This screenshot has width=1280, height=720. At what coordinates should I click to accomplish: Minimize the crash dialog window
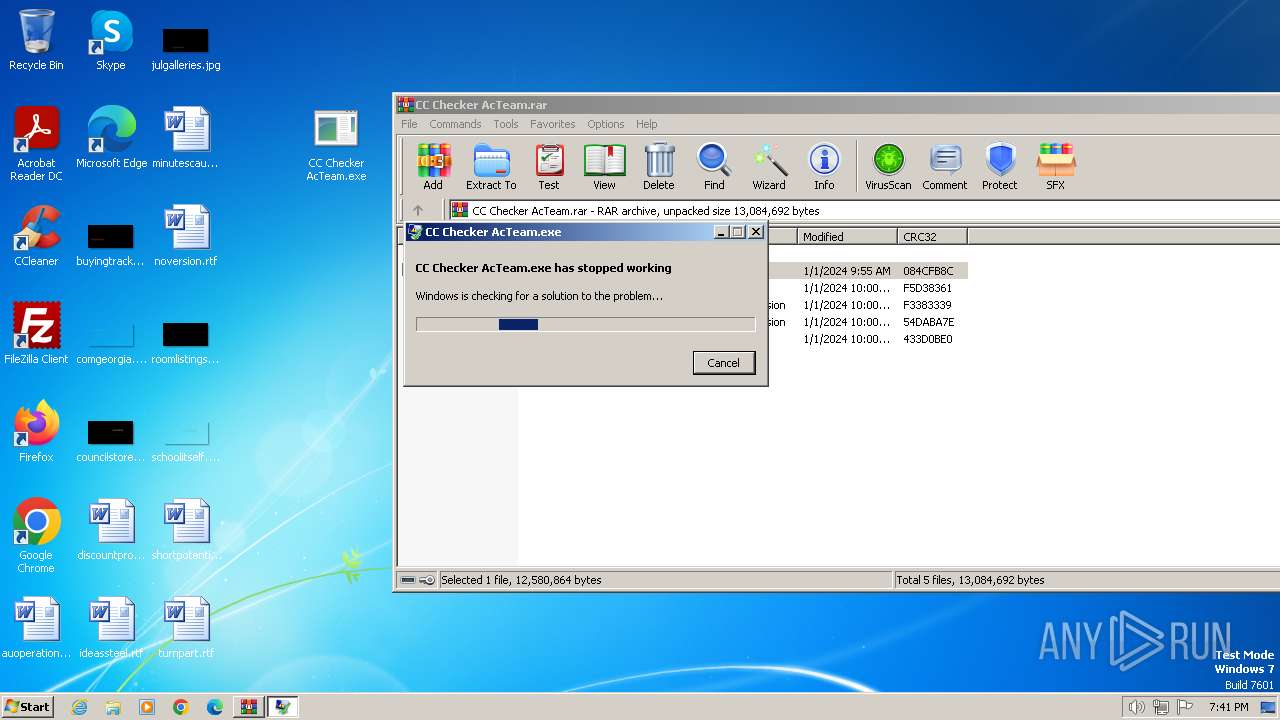coord(720,232)
